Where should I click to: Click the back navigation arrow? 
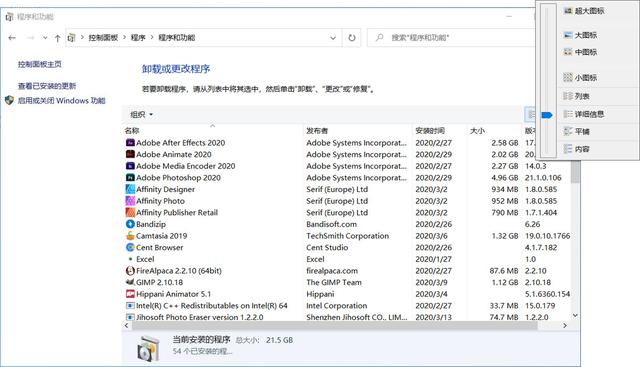click(12, 38)
